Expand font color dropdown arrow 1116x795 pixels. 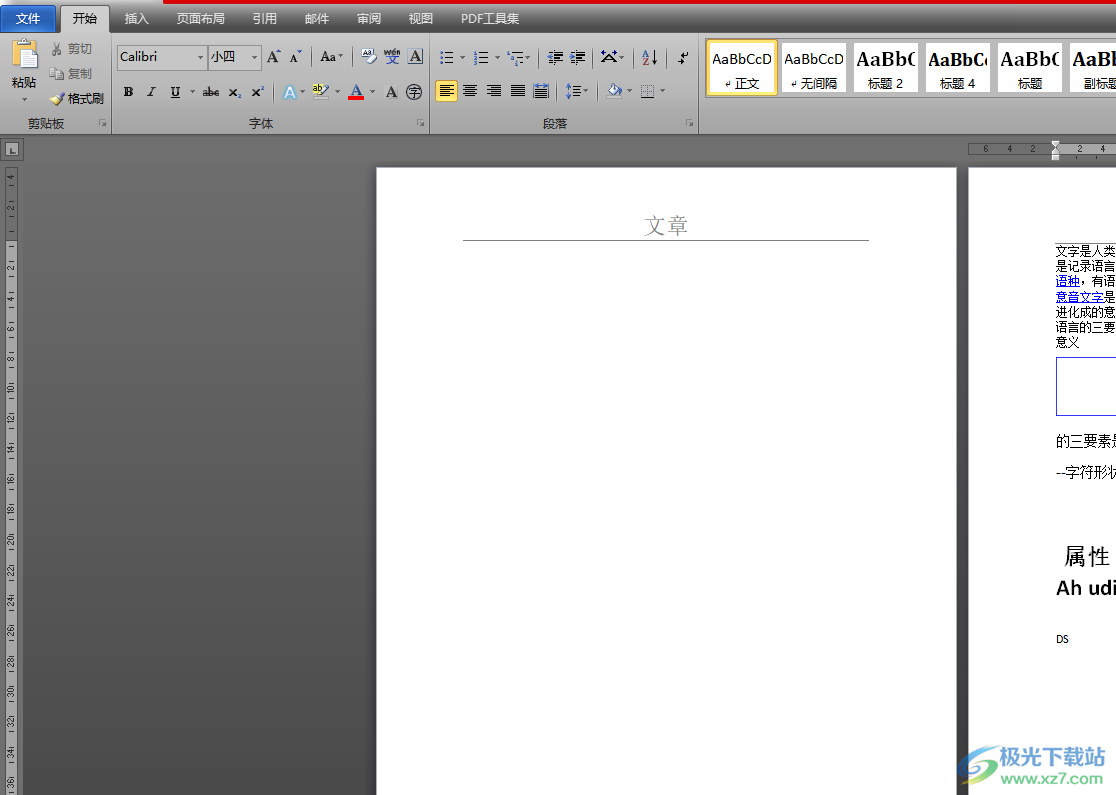[x=372, y=92]
